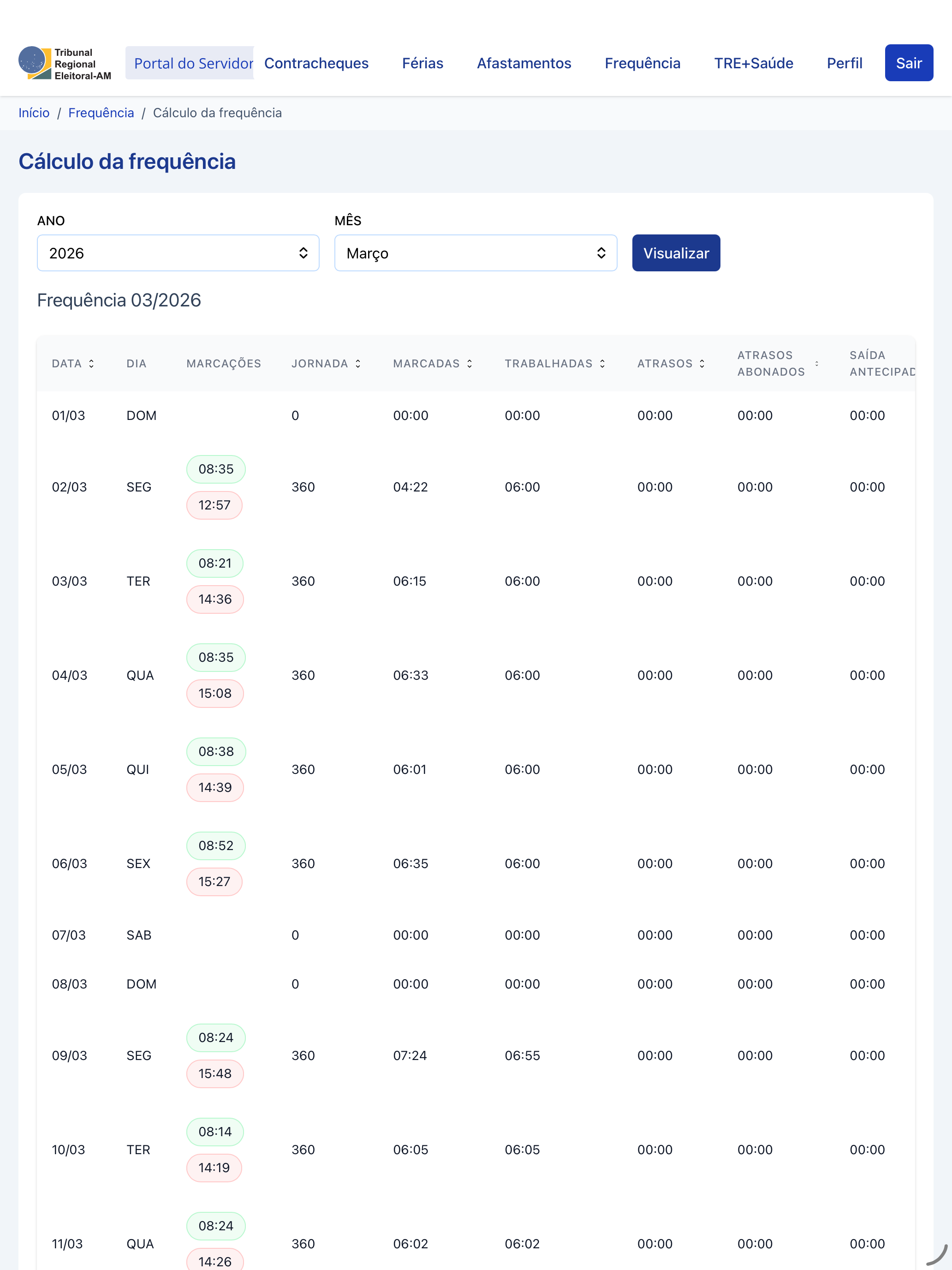The width and height of the screenshot is (952, 1270).
Task: Click the 01/03 date cell
Action: click(x=68, y=416)
